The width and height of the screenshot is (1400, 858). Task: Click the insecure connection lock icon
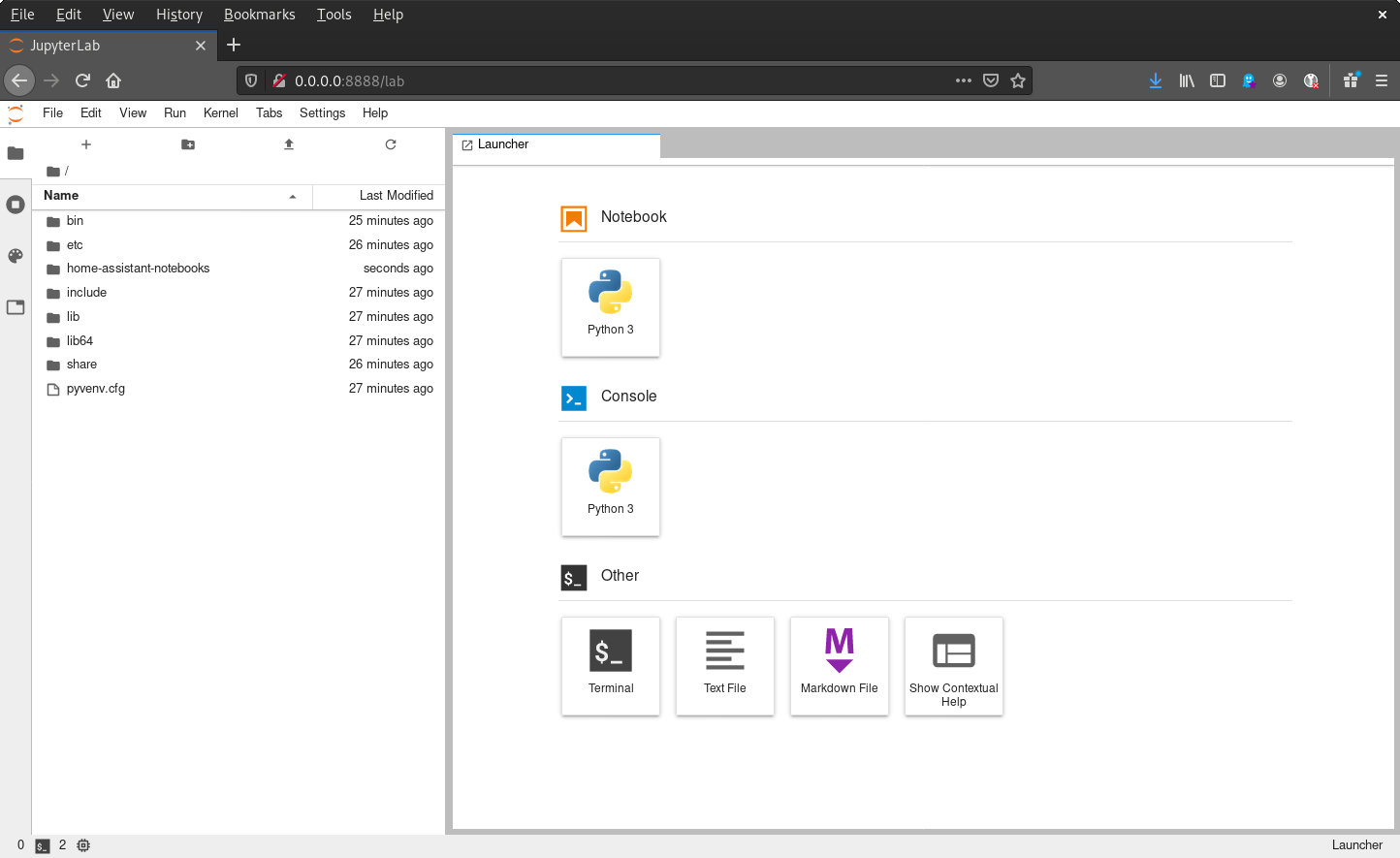click(x=279, y=80)
